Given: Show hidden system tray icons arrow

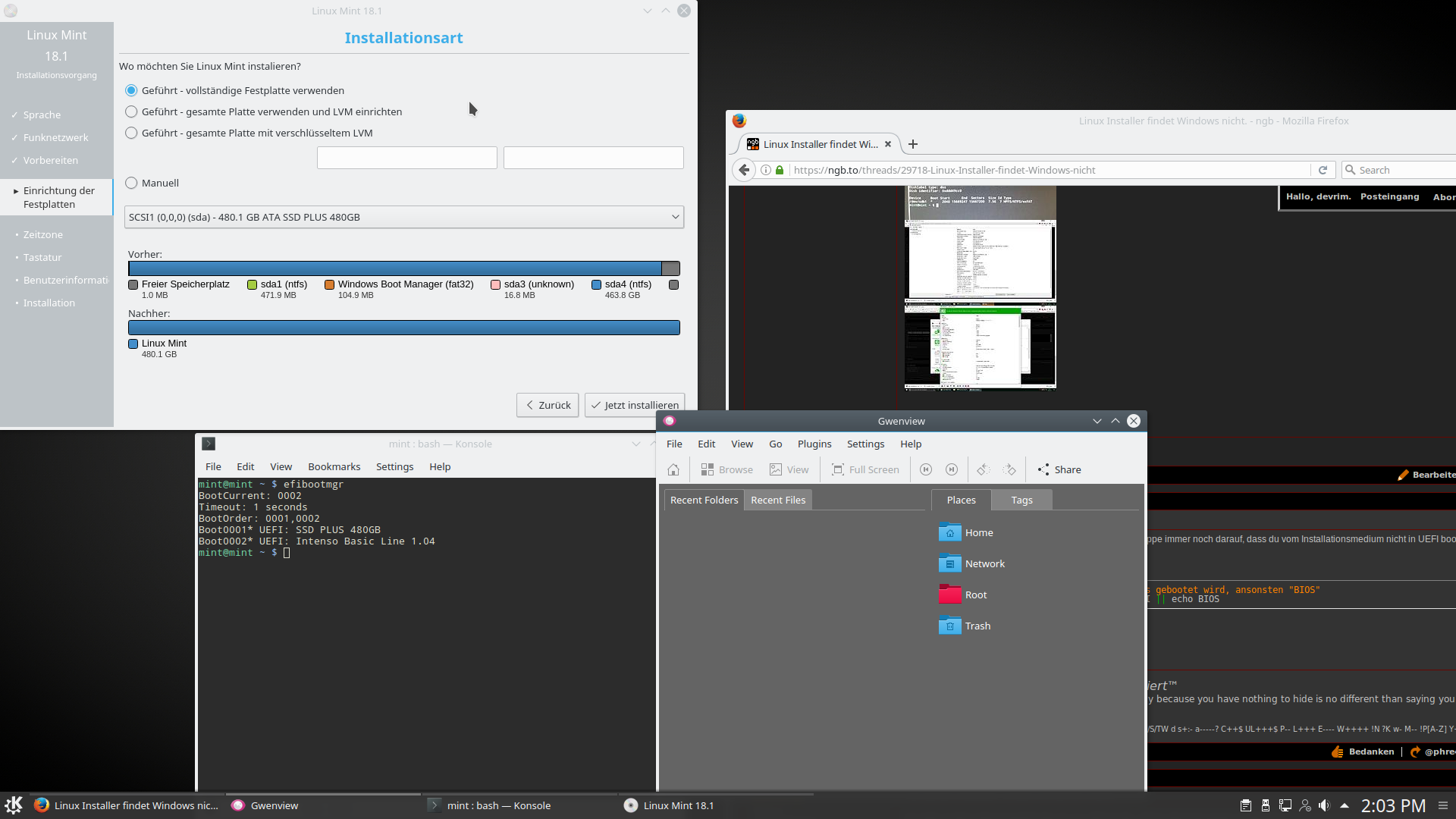Looking at the screenshot, I should point(1345,805).
